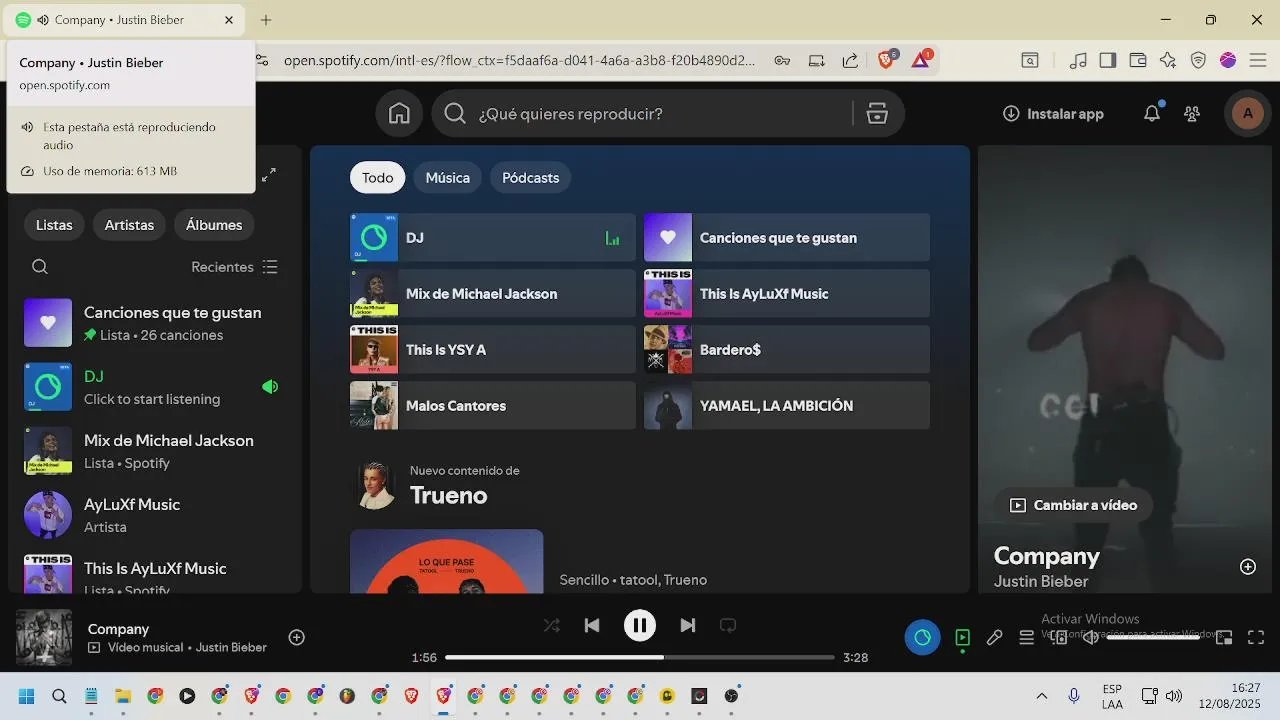Click the Instalar app download icon
This screenshot has height=720, width=1280.
click(x=1011, y=114)
